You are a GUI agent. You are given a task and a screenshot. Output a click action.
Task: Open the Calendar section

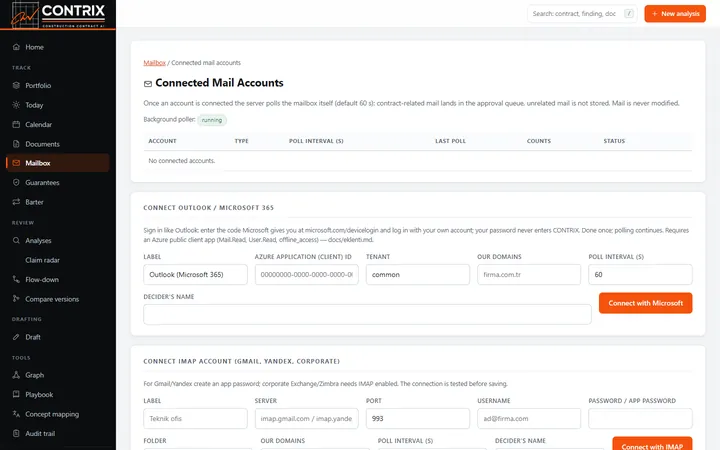tap(58, 124)
